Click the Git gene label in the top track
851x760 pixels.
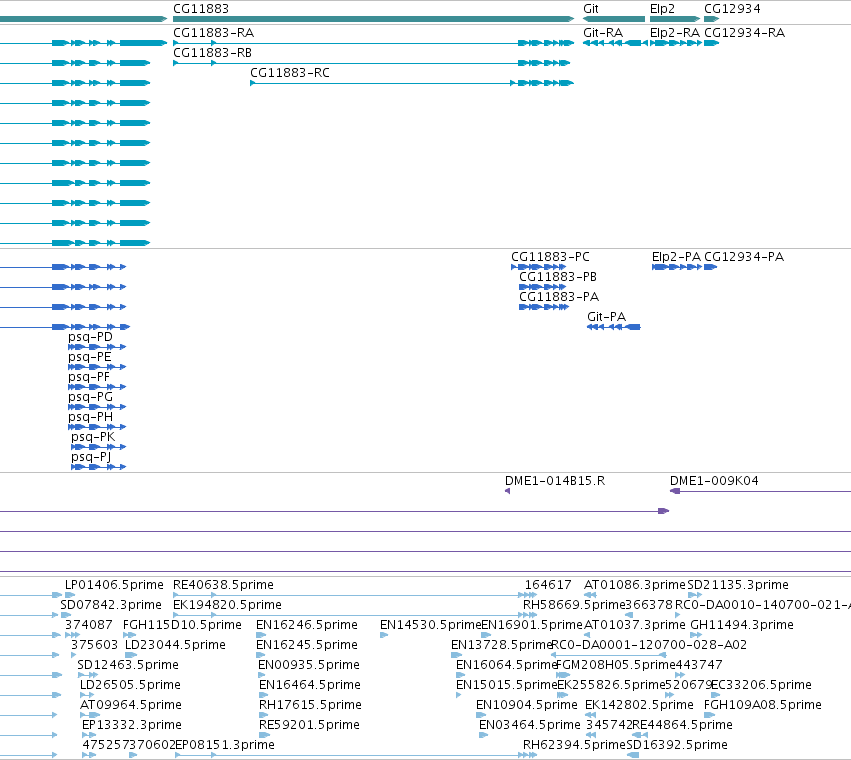(590, 9)
